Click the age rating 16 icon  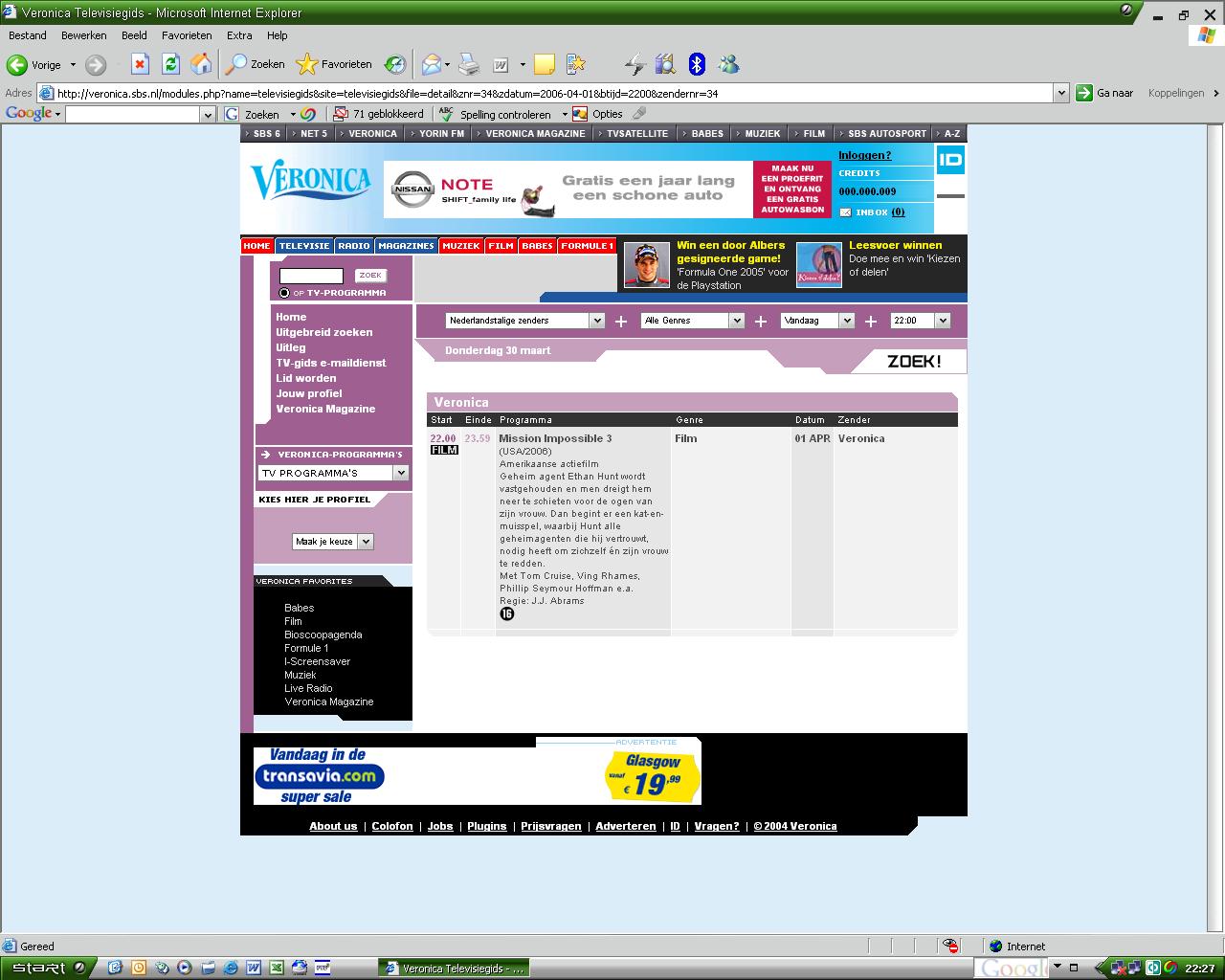pyautogui.click(x=507, y=613)
